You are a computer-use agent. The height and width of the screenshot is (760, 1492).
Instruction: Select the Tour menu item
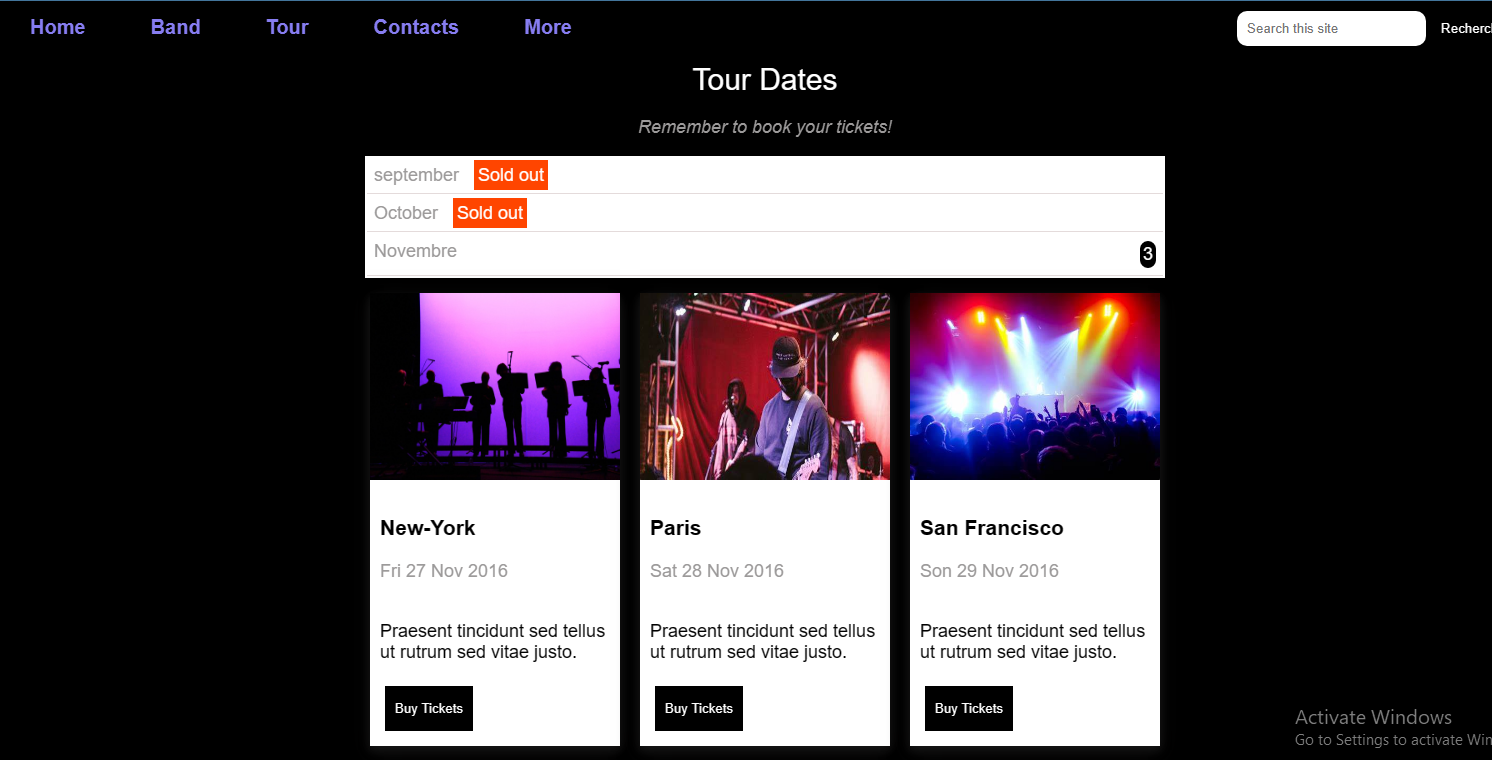tap(287, 27)
